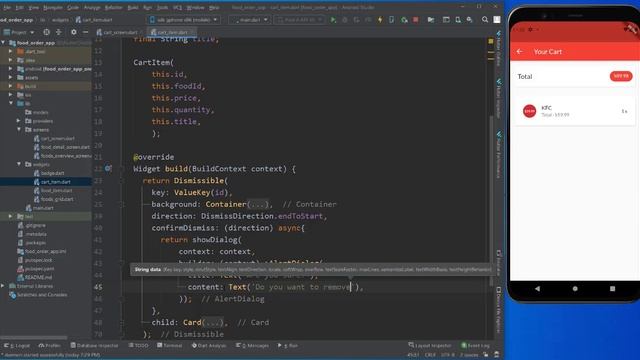Viewport: 640px width, 360px height.
Task: Tap the KFC cart item in emulator
Action: [x=574, y=111]
